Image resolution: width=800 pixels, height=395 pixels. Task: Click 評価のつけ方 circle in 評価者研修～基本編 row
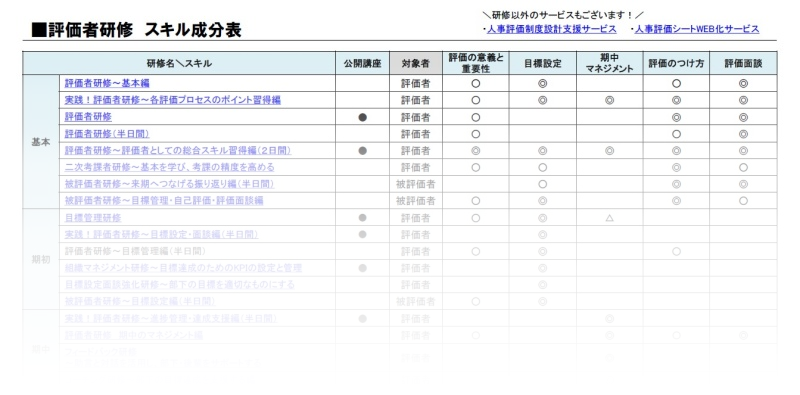click(676, 84)
